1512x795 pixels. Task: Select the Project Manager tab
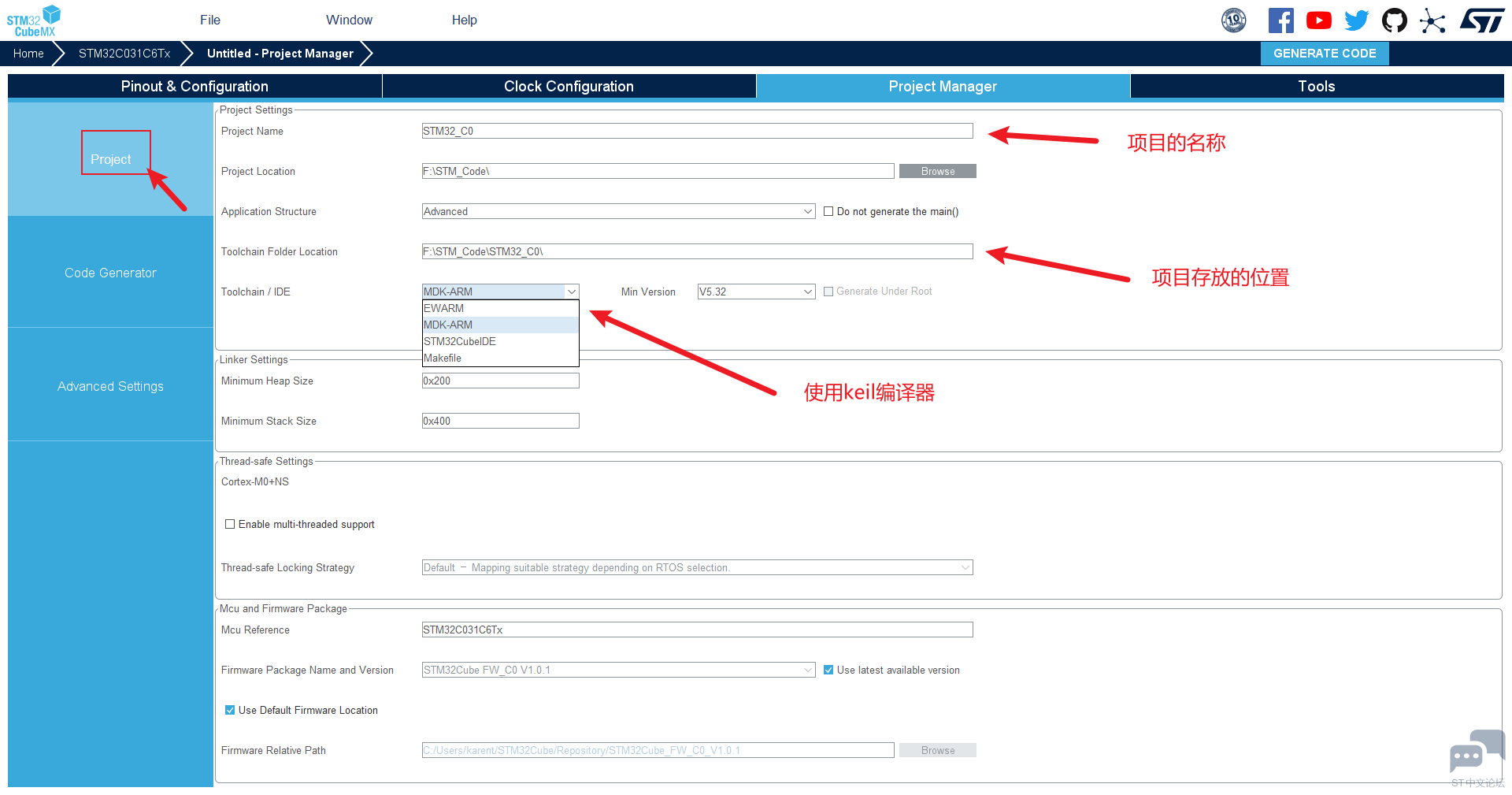[x=943, y=86]
